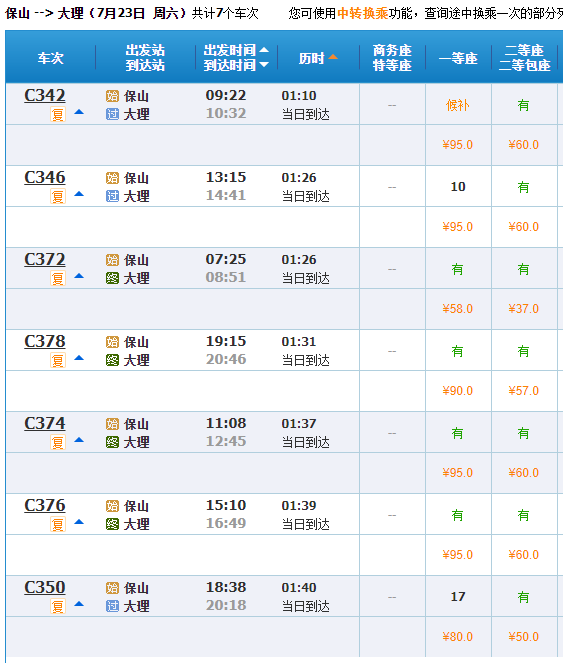Click the 终 terminal icon in C378 row
The width and height of the screenshot is (563, 663).
(112, 360)
